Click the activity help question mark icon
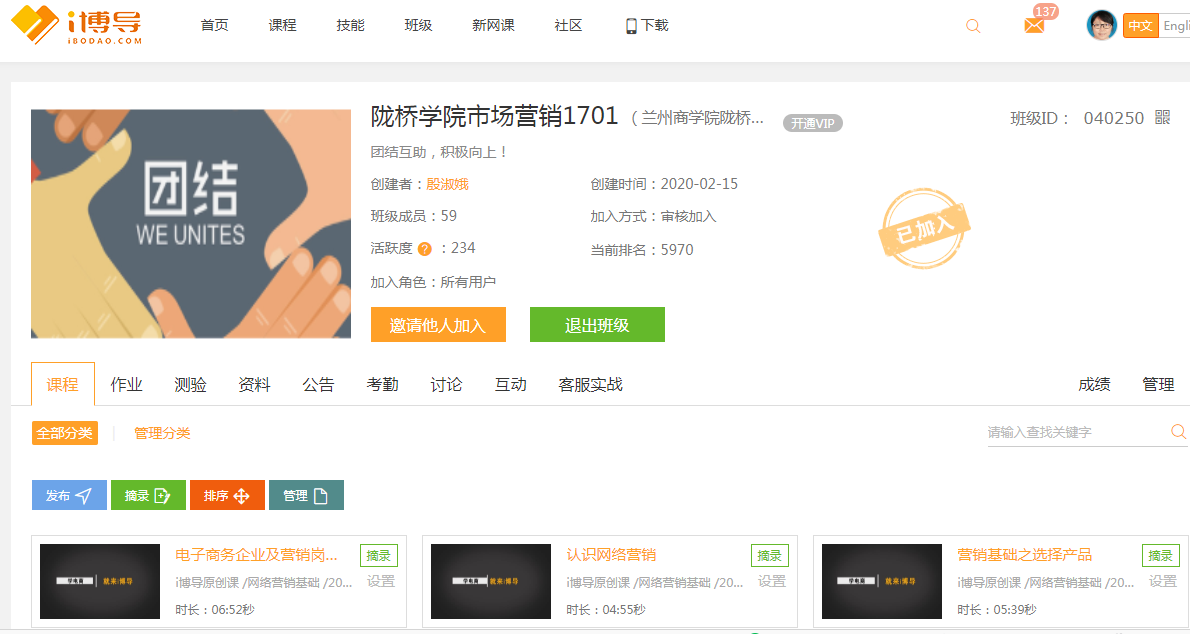1190x634 pixels. 425,249
